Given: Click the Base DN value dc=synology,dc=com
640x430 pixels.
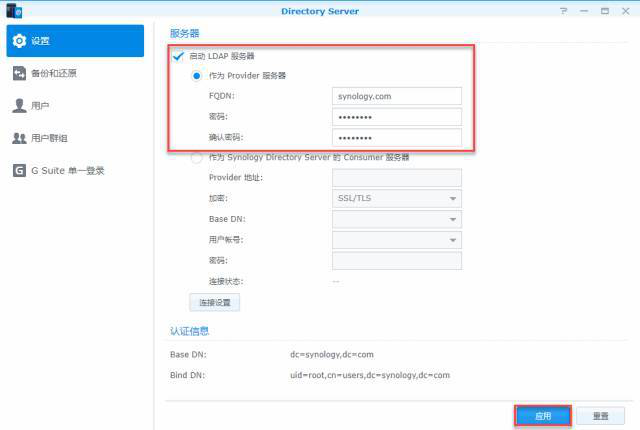Looking at the screenshot, I should tap(332, 355).
